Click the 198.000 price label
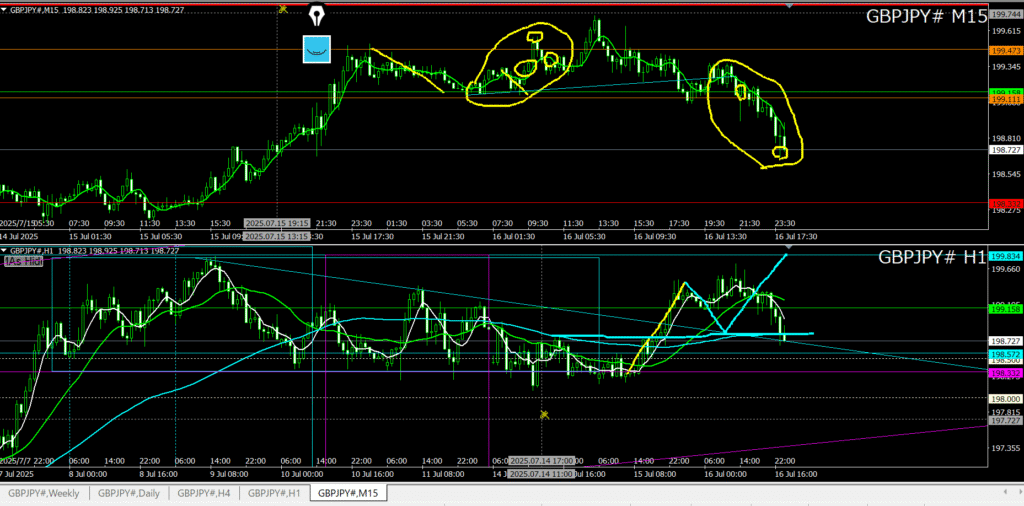This screenshot has height=506, width=1024. [x=1006, y=398]
